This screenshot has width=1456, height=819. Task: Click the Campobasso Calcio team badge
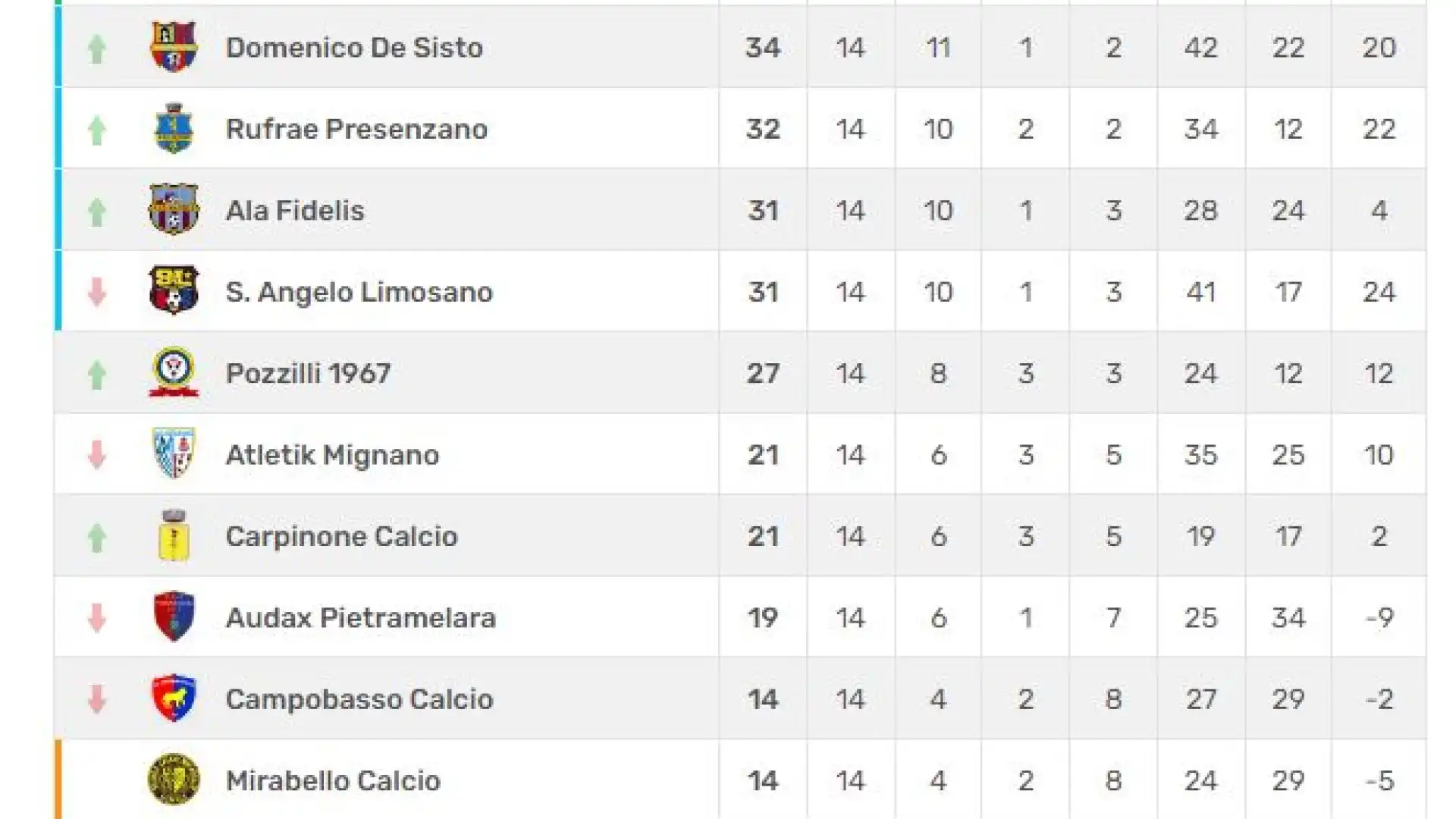pyautogui.click(x=174, y=698)
